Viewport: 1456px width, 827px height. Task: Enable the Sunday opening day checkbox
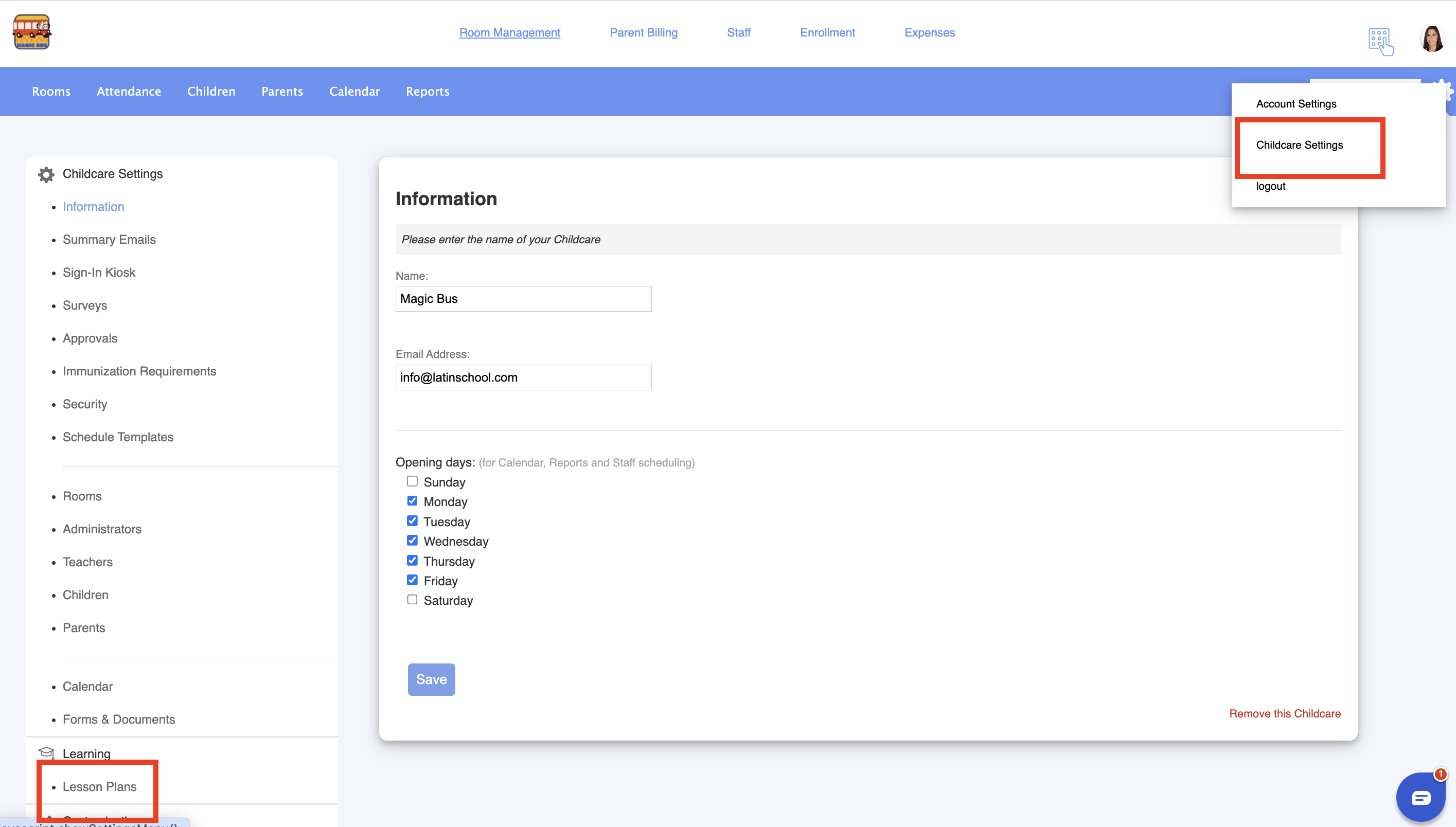(x=412, y=481)
